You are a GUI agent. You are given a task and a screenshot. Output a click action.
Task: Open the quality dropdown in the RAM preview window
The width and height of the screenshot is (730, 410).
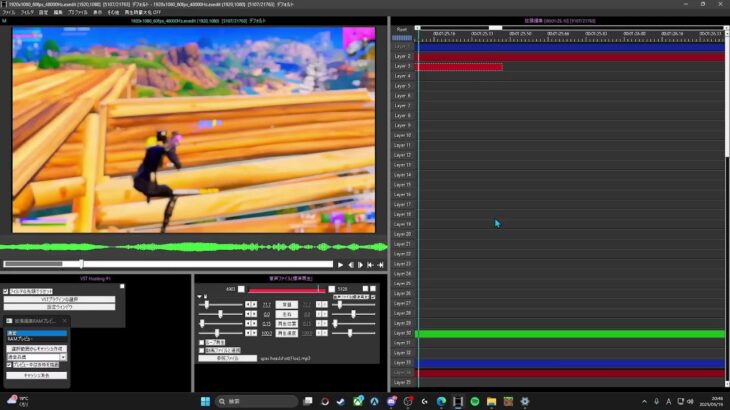pos(36,356)
